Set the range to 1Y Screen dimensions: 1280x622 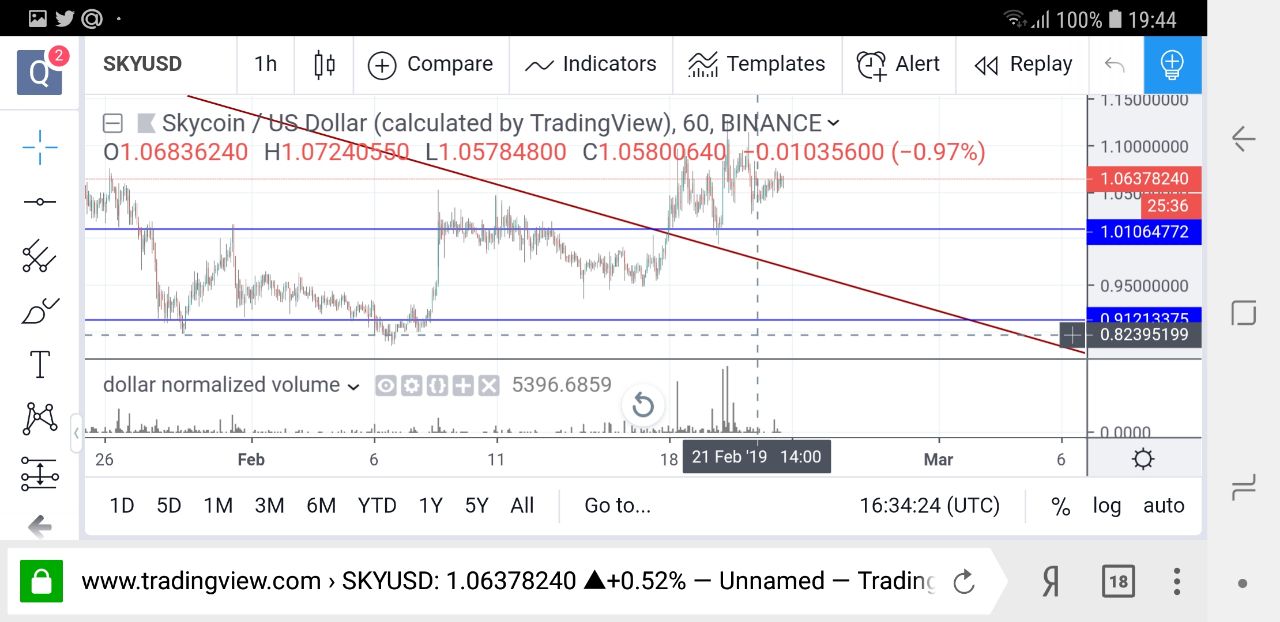(x=430, y=506)
